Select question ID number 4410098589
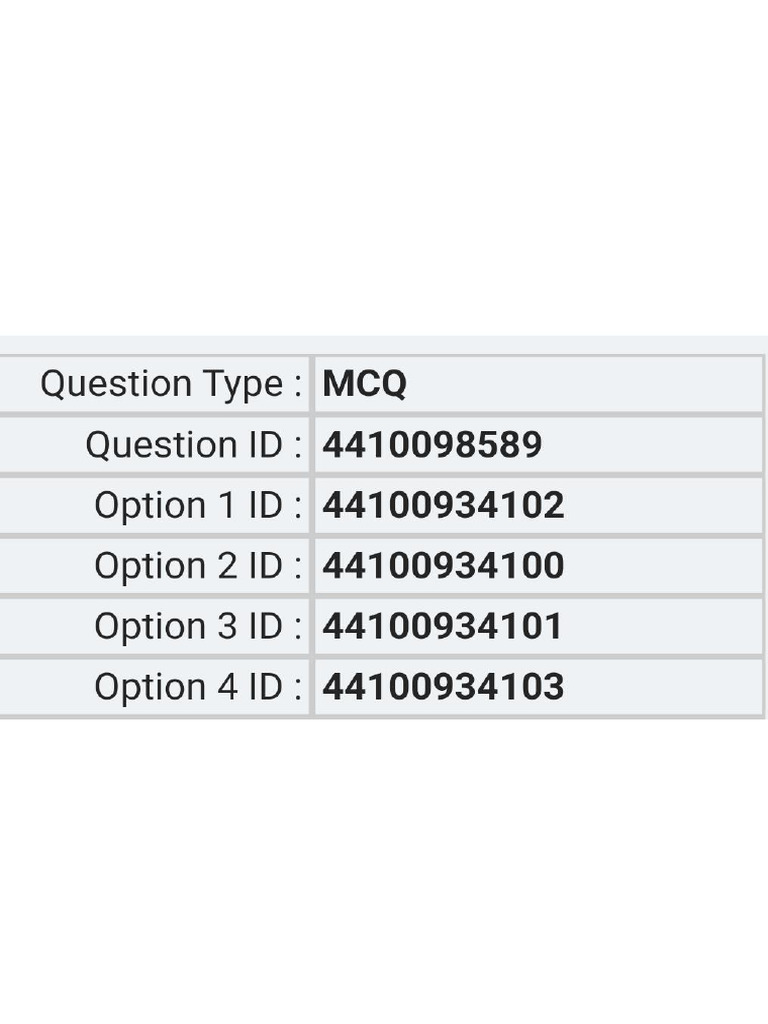 [x=432, y=445]
